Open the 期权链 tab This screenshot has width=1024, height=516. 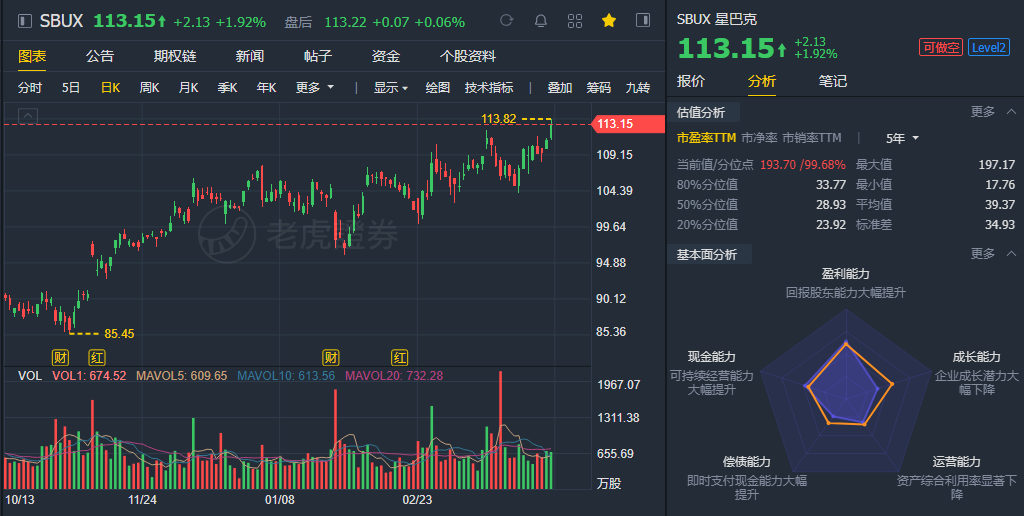pos(175,56)
